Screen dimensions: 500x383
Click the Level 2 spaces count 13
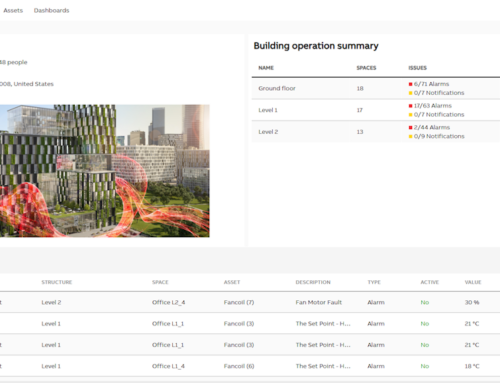[x=360, y=132]
